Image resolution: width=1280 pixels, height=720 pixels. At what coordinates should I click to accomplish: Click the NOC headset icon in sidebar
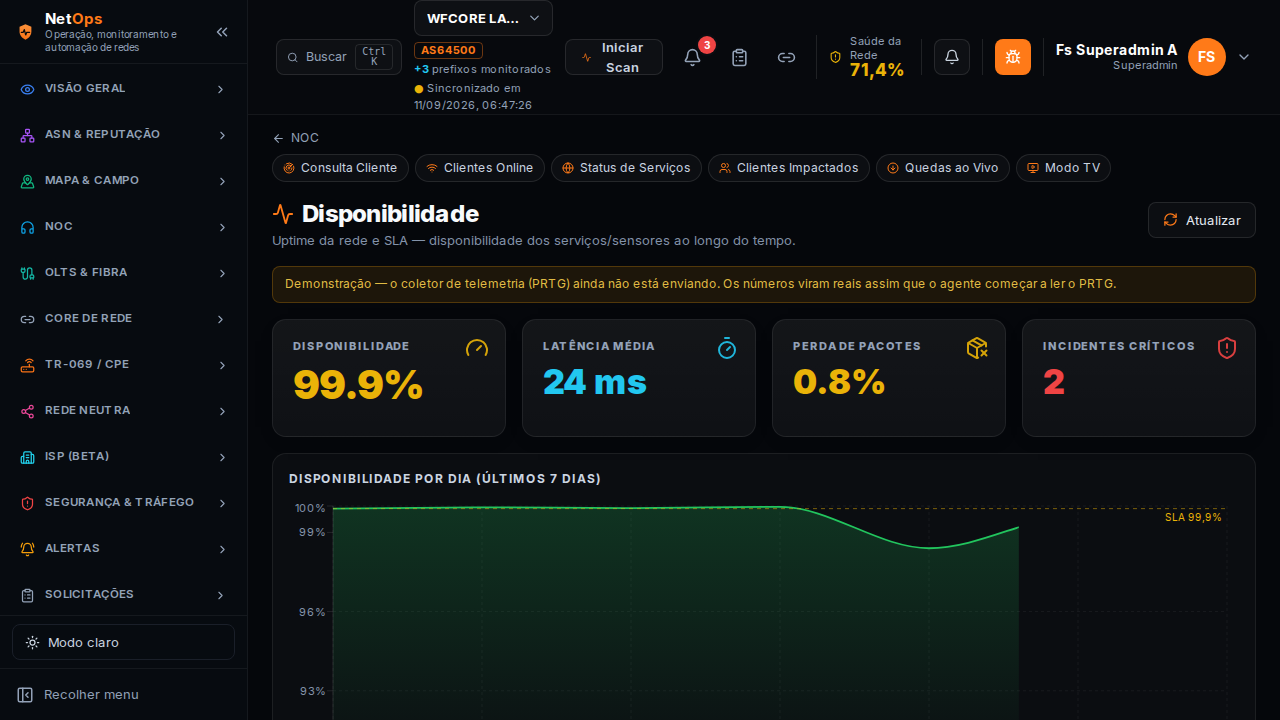click(27, 227)
